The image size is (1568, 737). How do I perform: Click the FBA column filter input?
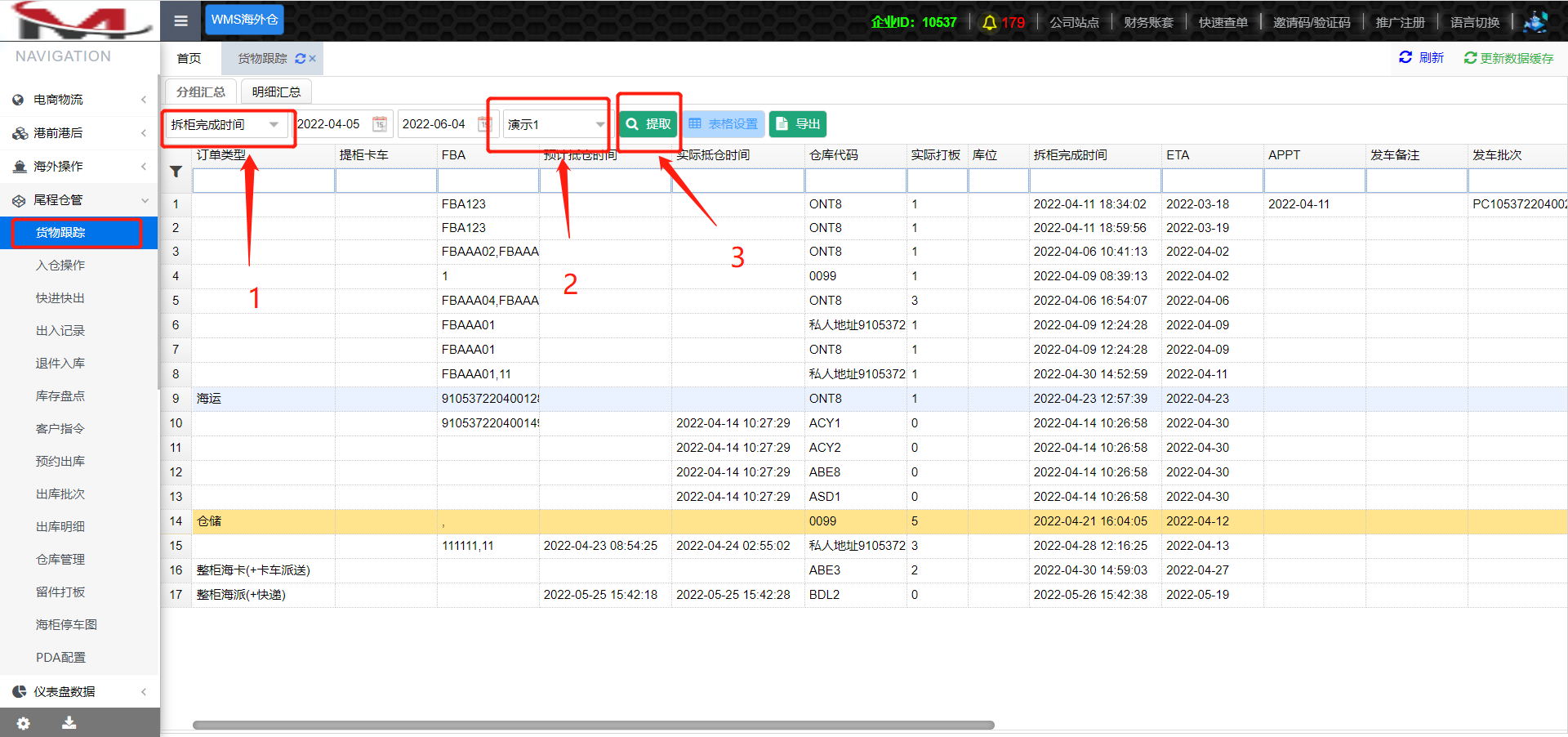488,180
